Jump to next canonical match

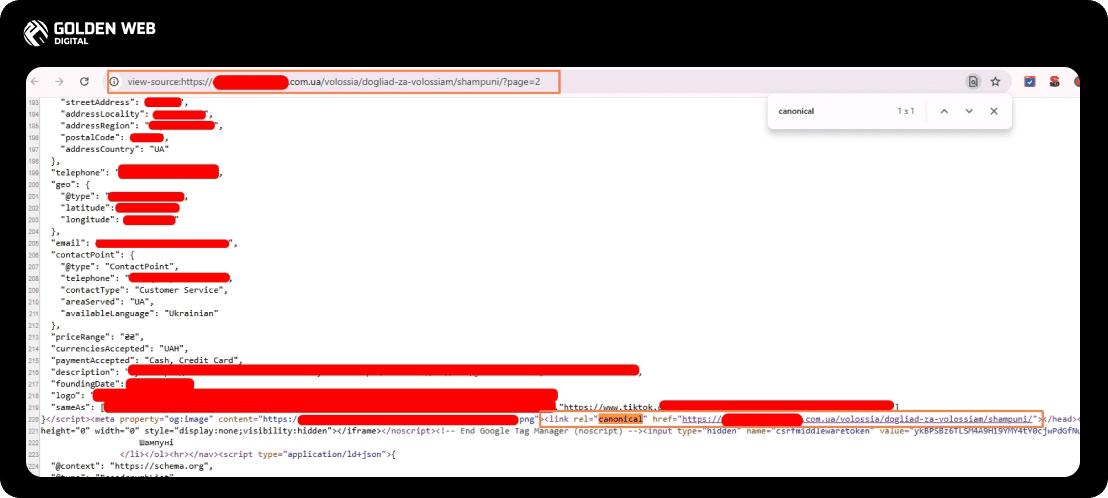pyautogui.click(x=969, y=112)
